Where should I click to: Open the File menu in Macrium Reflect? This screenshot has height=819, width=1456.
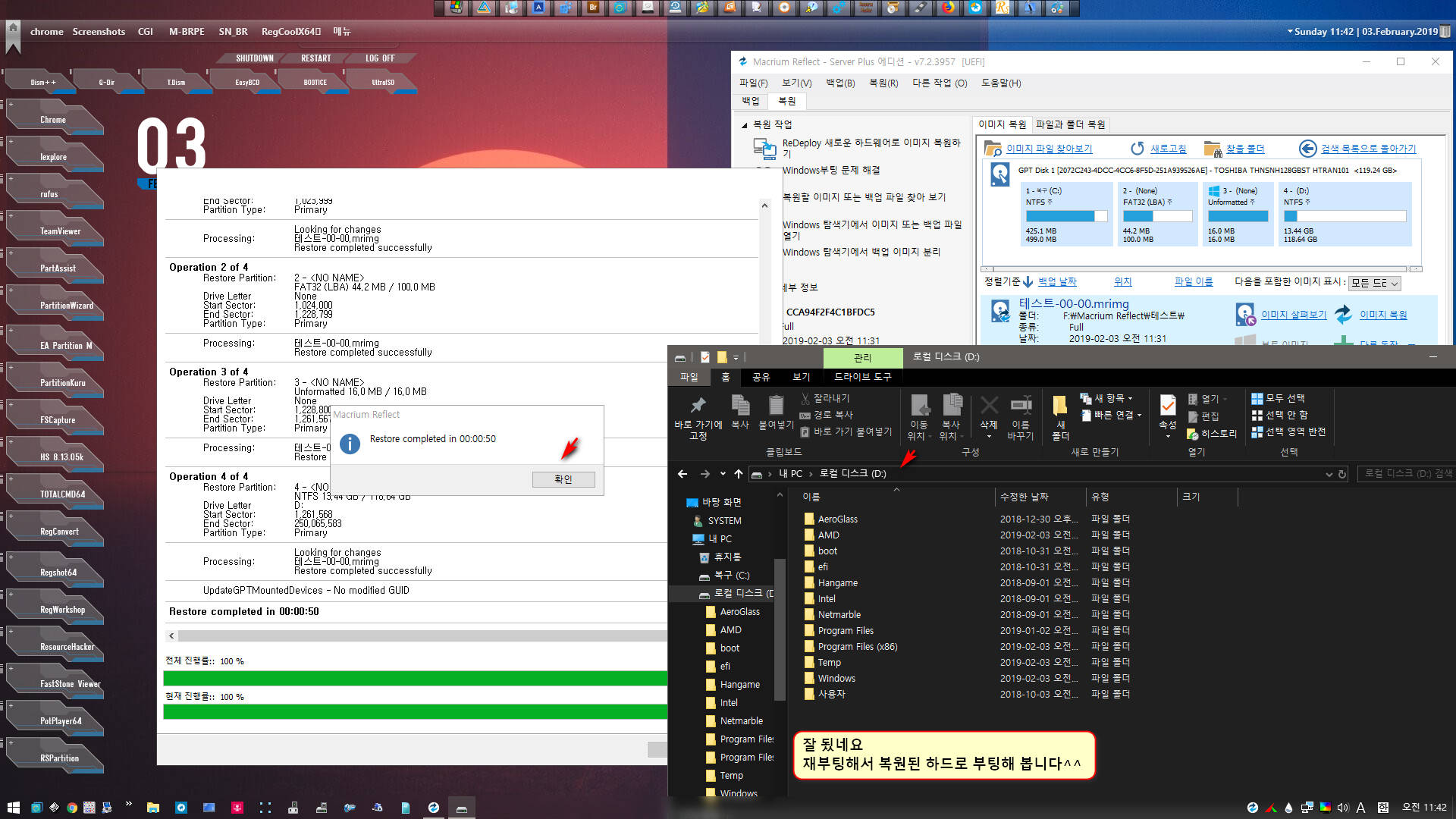point(753,83)
